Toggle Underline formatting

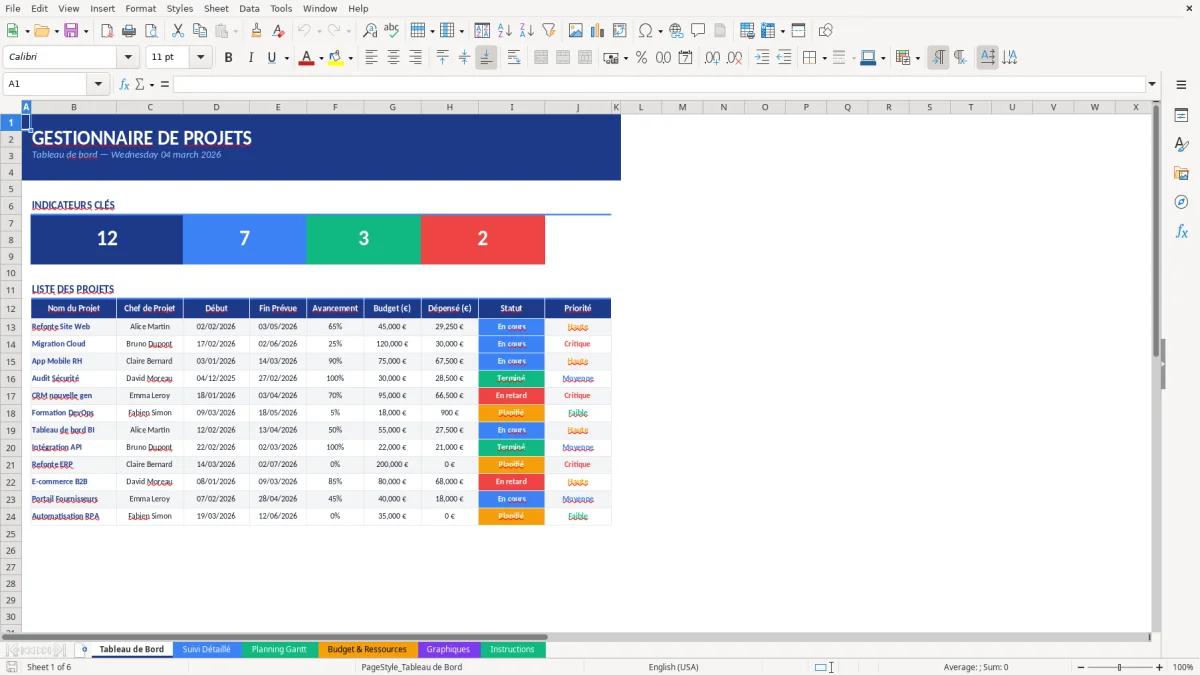271,58
